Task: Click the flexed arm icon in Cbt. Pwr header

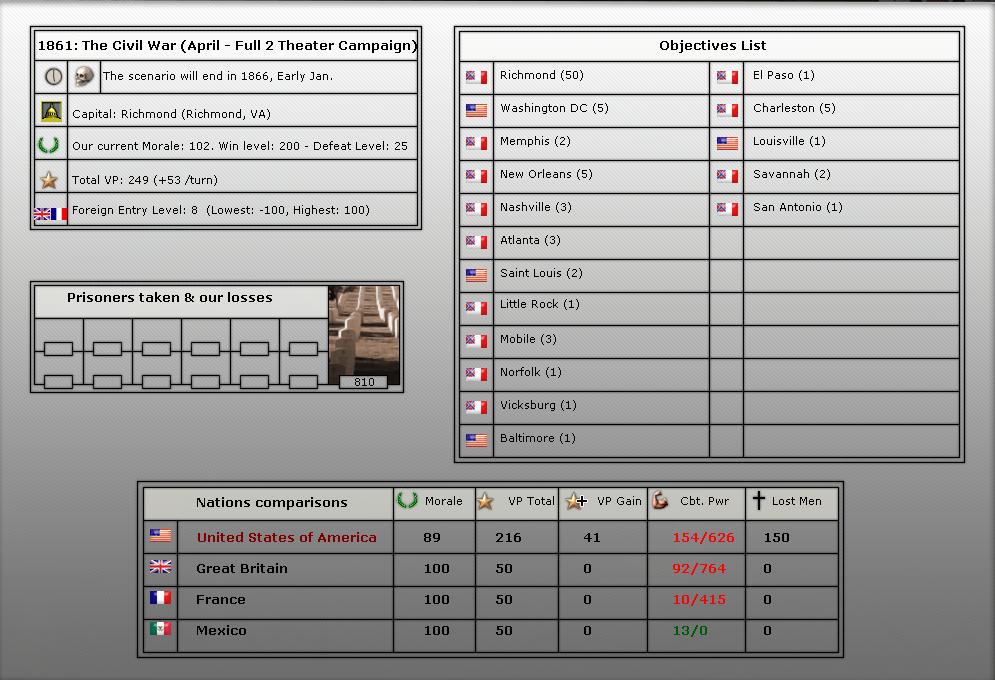Action: coord(660,501)
